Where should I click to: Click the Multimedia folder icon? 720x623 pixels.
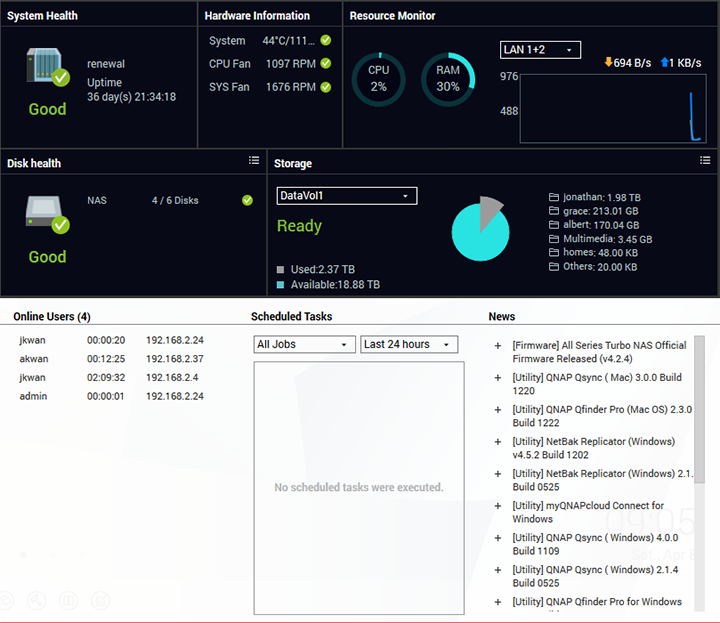tap(554, 239)
